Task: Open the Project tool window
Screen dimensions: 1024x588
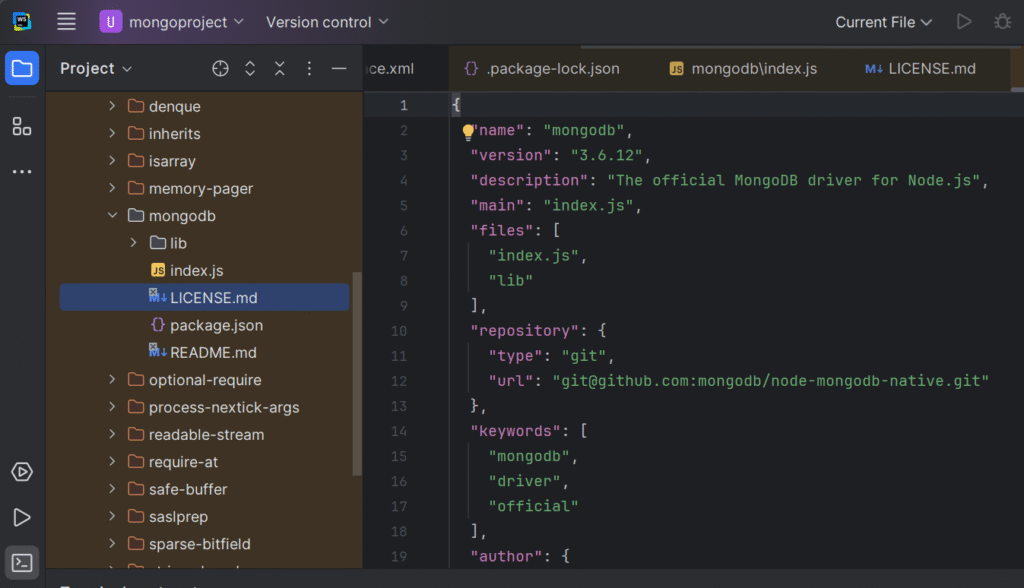Action: (x=22, y=68)
